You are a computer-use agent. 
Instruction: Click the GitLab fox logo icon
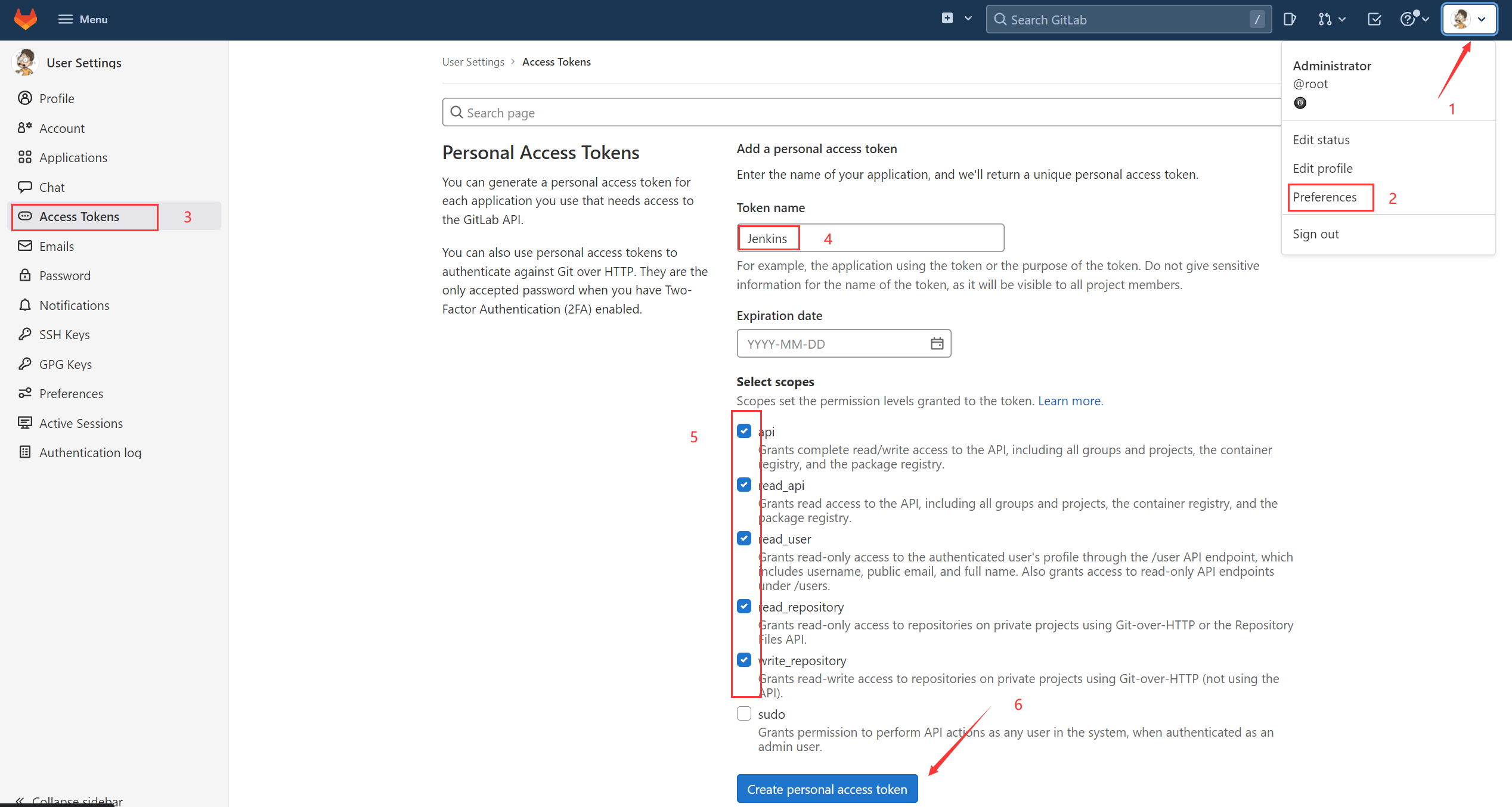[25, 19]
